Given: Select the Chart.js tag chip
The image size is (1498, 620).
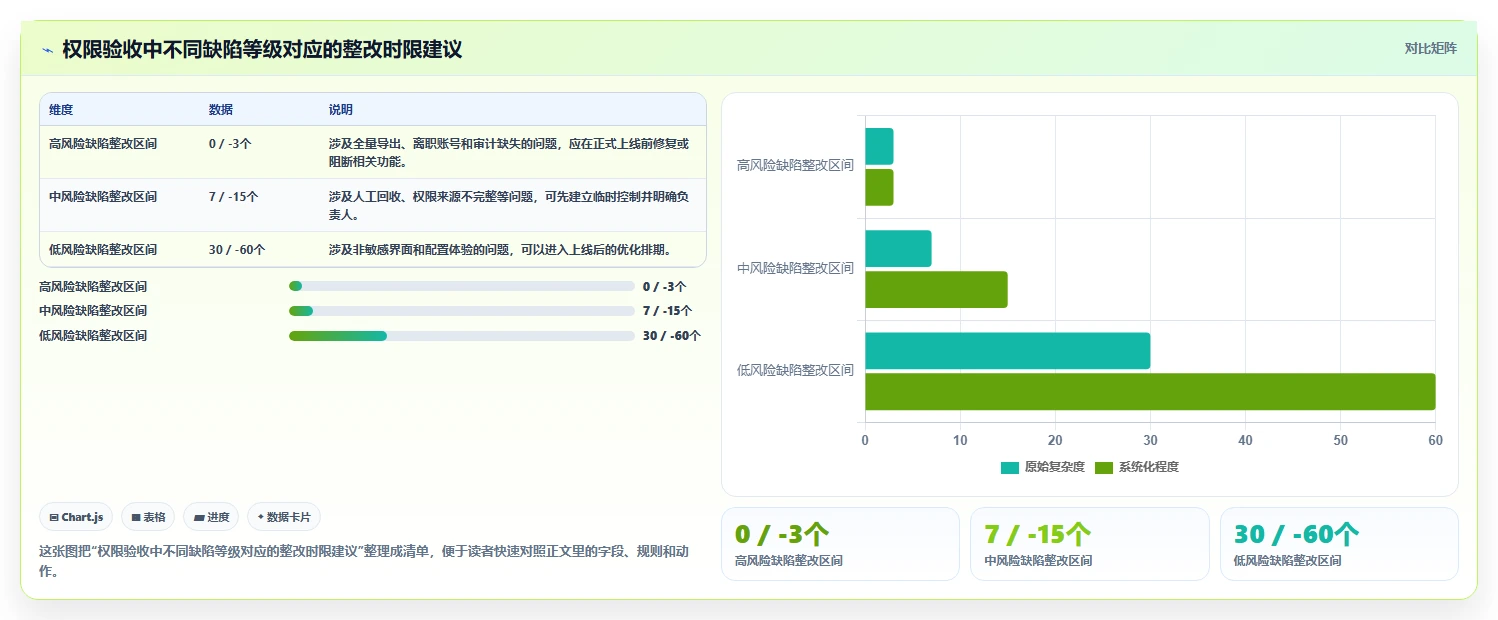Looking at the screenshot, I should (77, 517).
